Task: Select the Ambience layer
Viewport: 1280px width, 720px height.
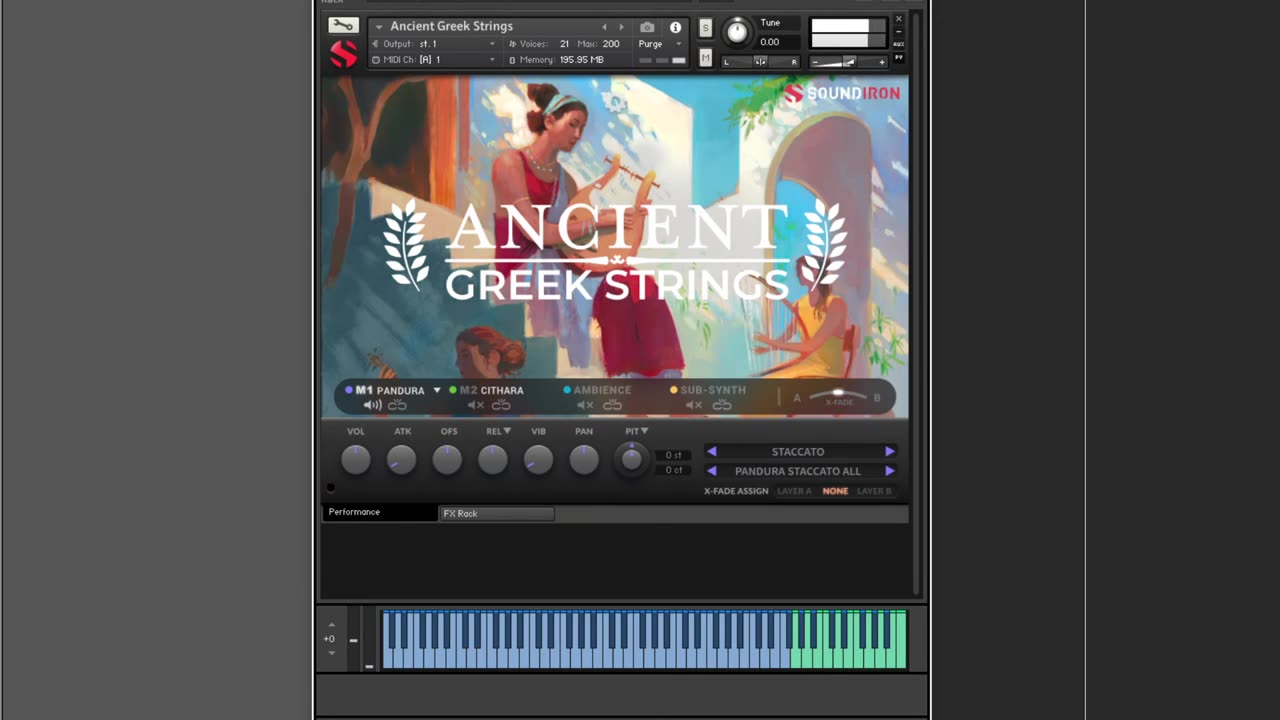Action: point(597,390)
